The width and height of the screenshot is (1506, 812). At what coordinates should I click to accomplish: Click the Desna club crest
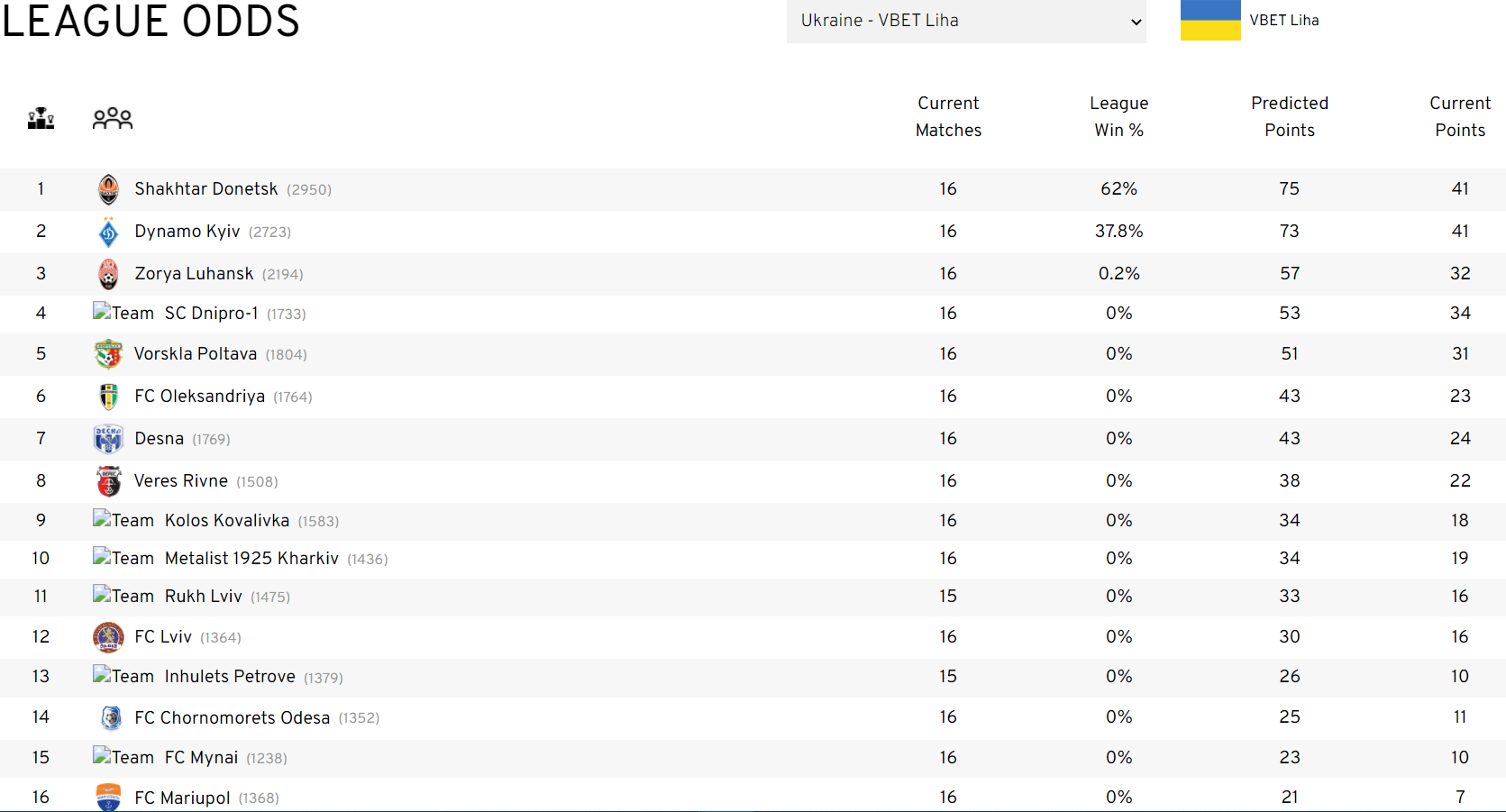[x=108, y=439]
